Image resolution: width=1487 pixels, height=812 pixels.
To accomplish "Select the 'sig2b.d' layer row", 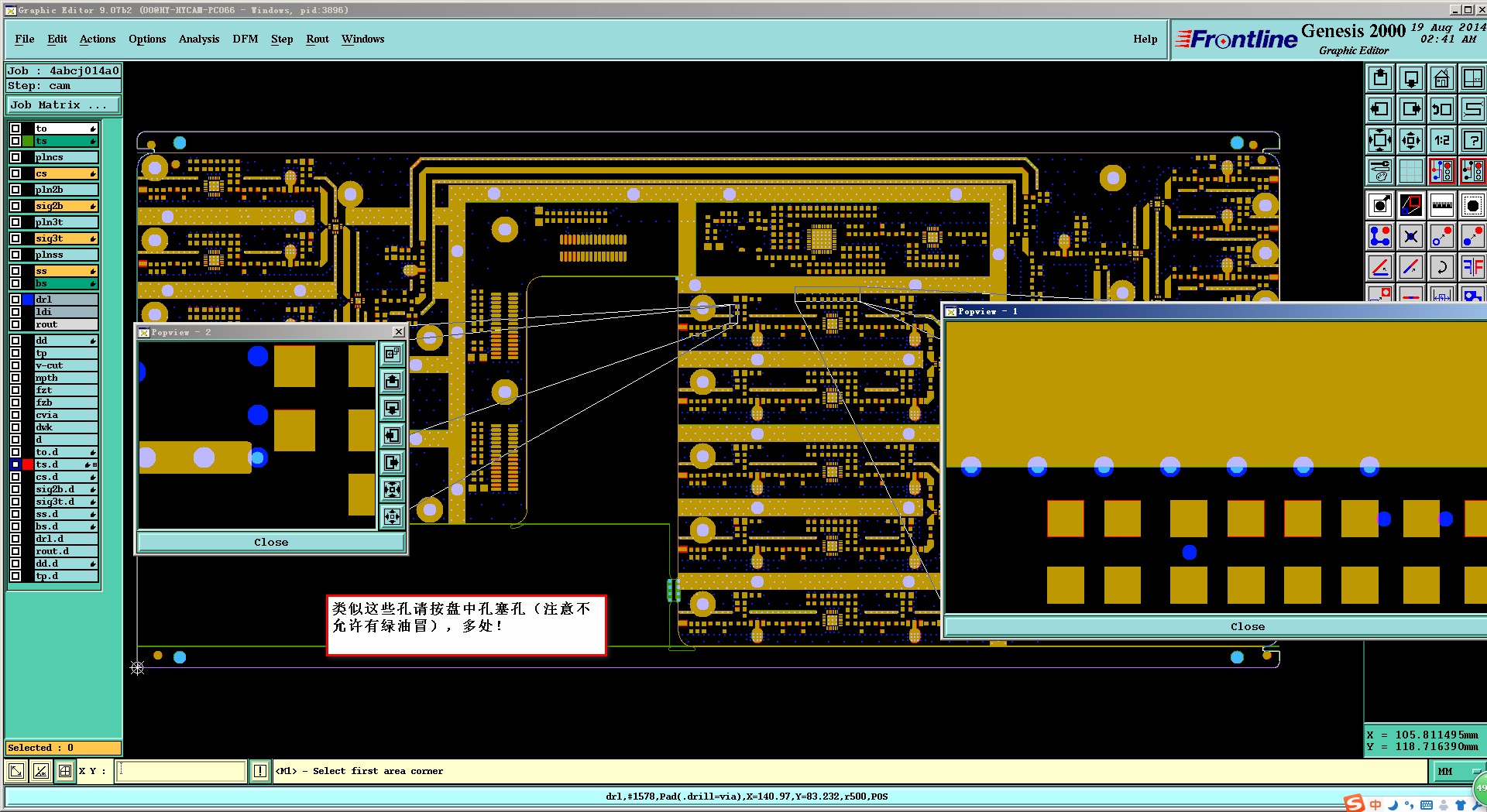I will coord(66,489).
